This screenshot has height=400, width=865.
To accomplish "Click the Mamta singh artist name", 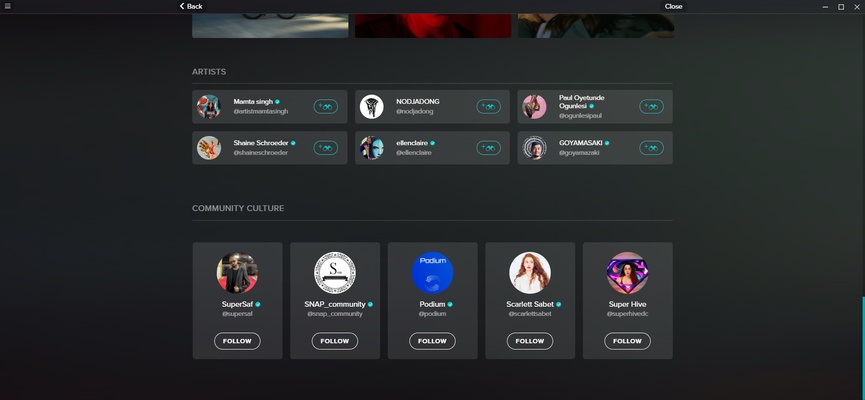I will [253, 102].
